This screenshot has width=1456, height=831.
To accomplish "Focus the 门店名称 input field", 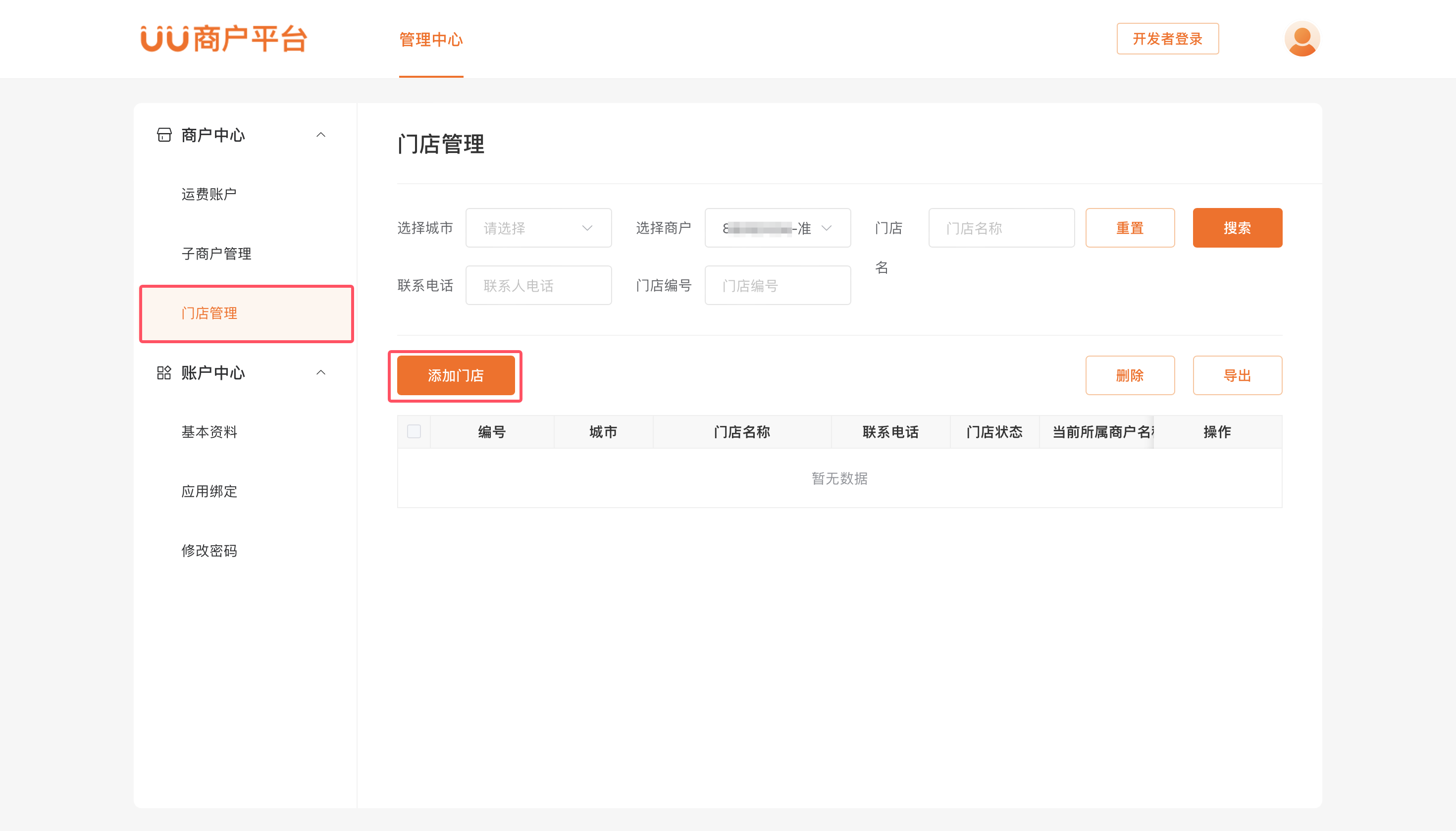I will point(1001,228).
